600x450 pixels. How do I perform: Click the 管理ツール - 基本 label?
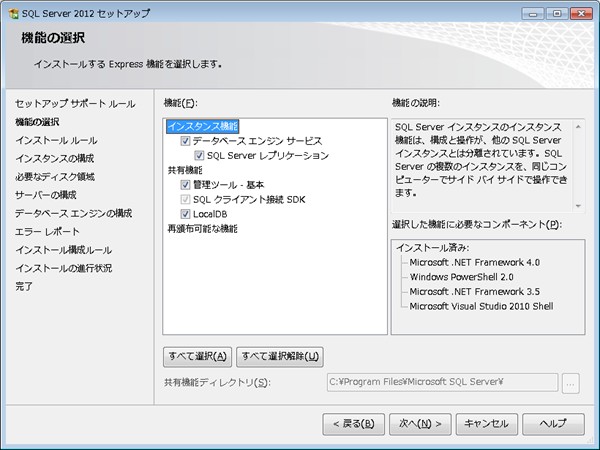coord(228,185)
